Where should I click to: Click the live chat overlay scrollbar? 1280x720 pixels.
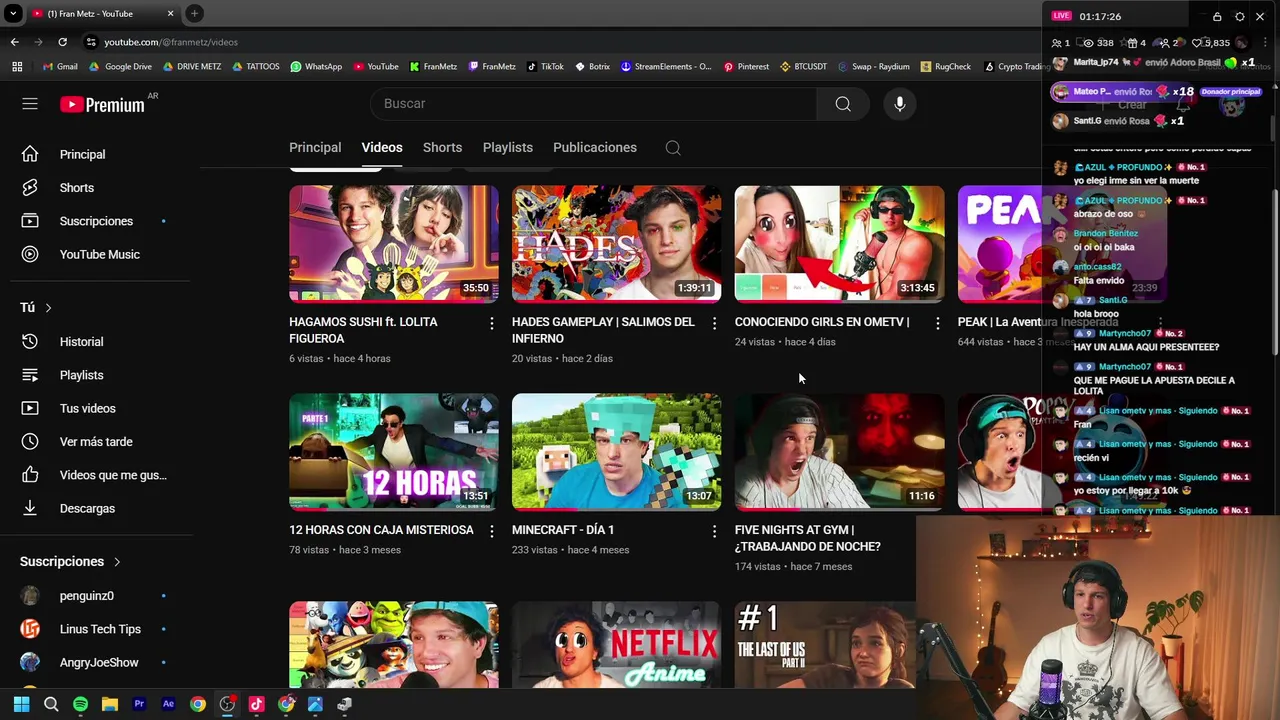pos(1275,270)
